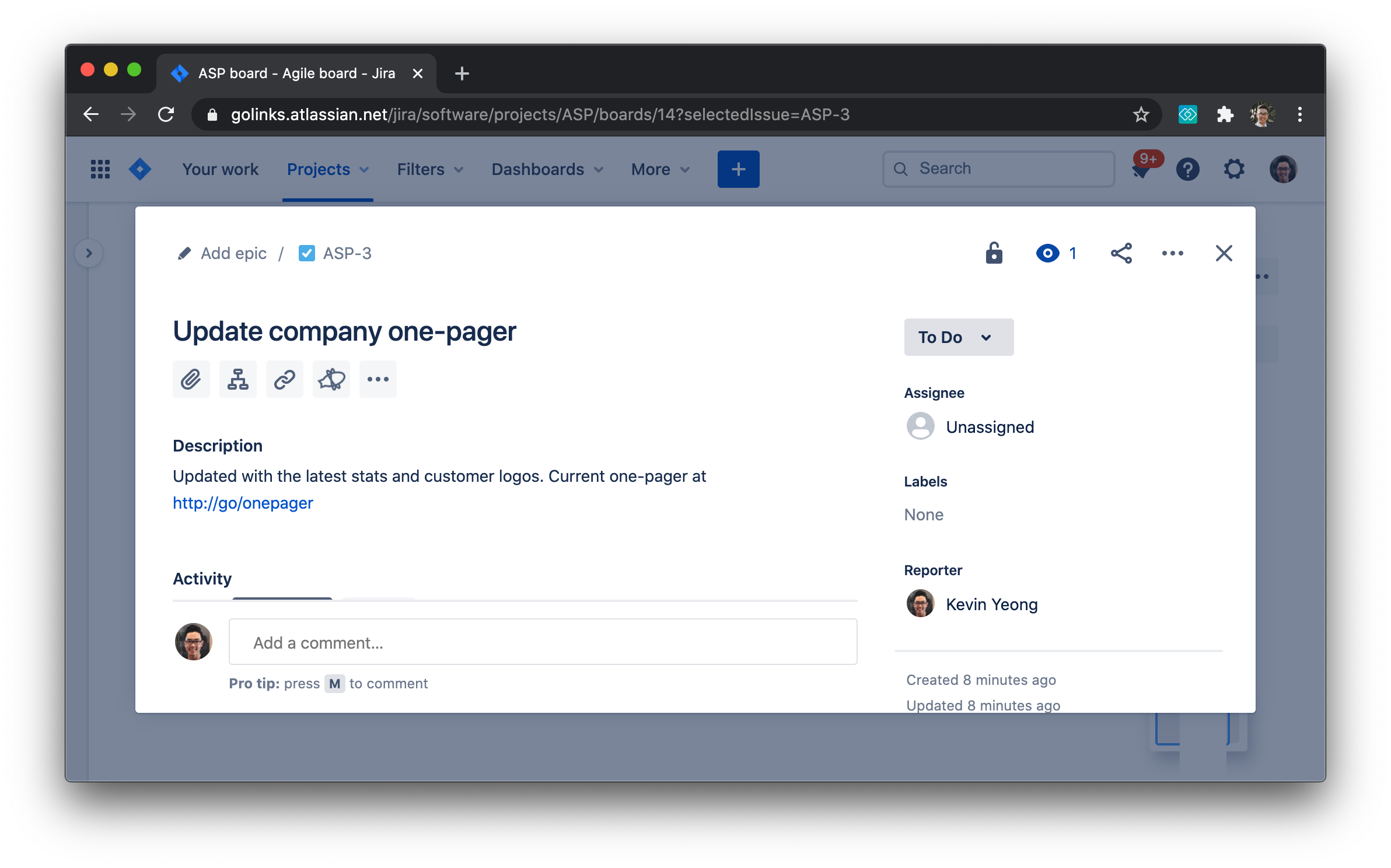
Task: Click the add child issue icon
Action: pos(237,379)
